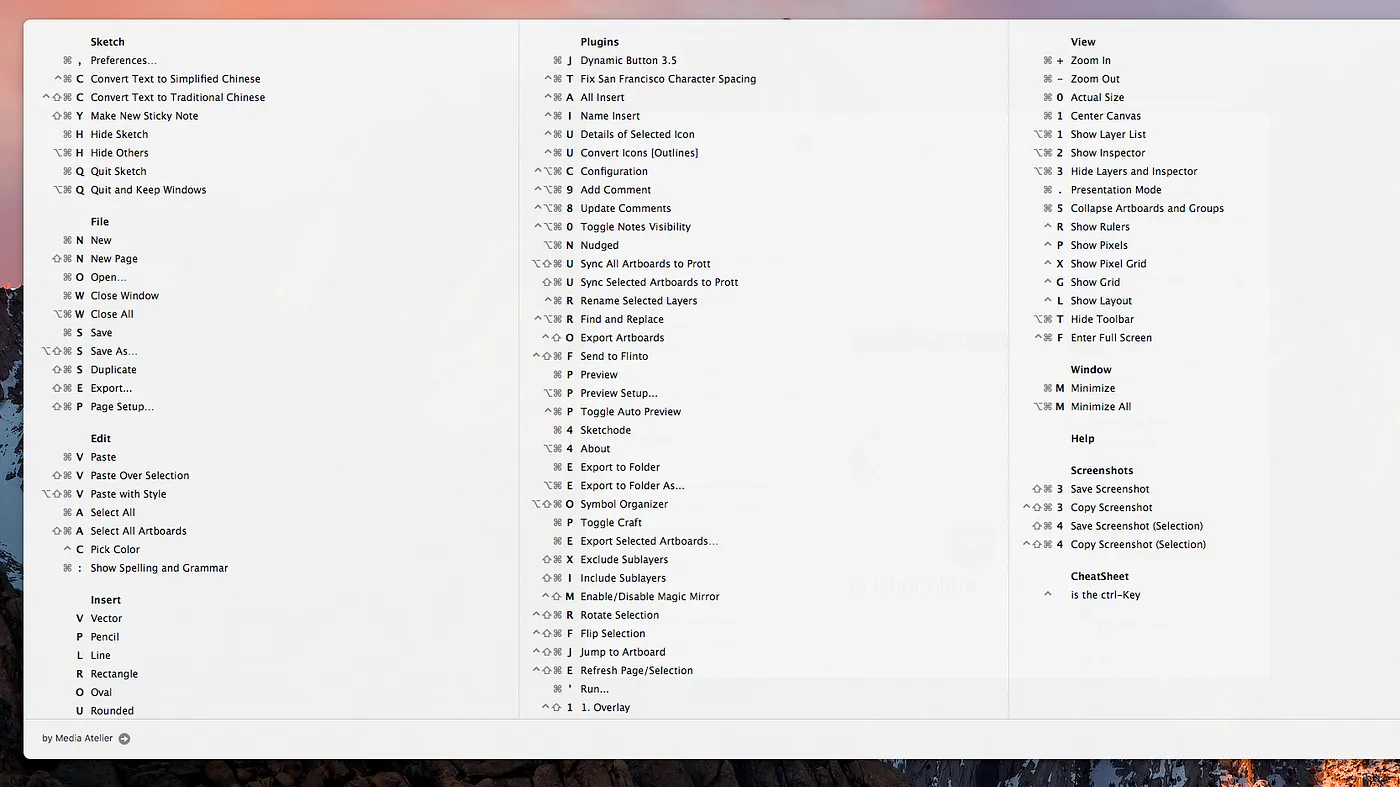Choose Sketchode plugin entry
The image size is (1400, 787).
606,431
